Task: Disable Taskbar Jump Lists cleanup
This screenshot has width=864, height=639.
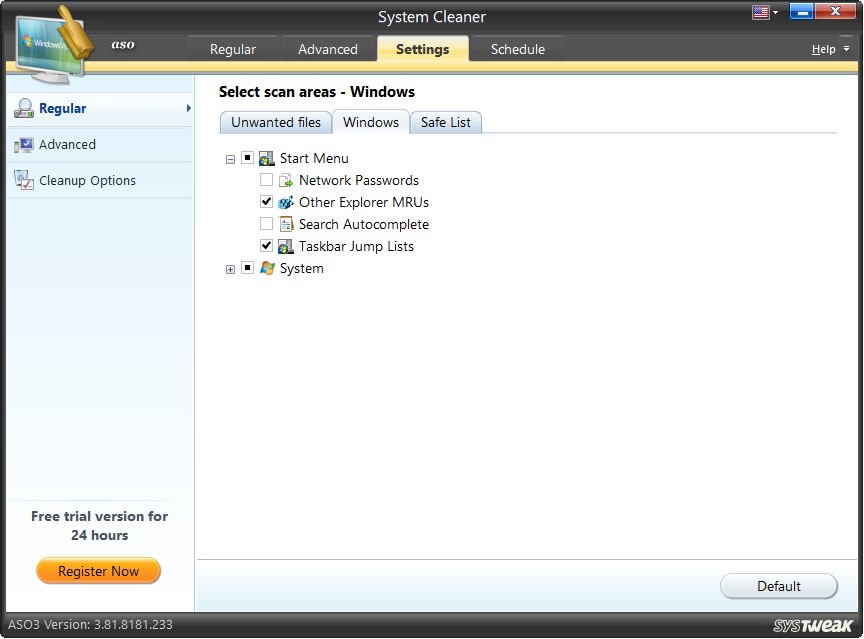Action: [266, 246]
